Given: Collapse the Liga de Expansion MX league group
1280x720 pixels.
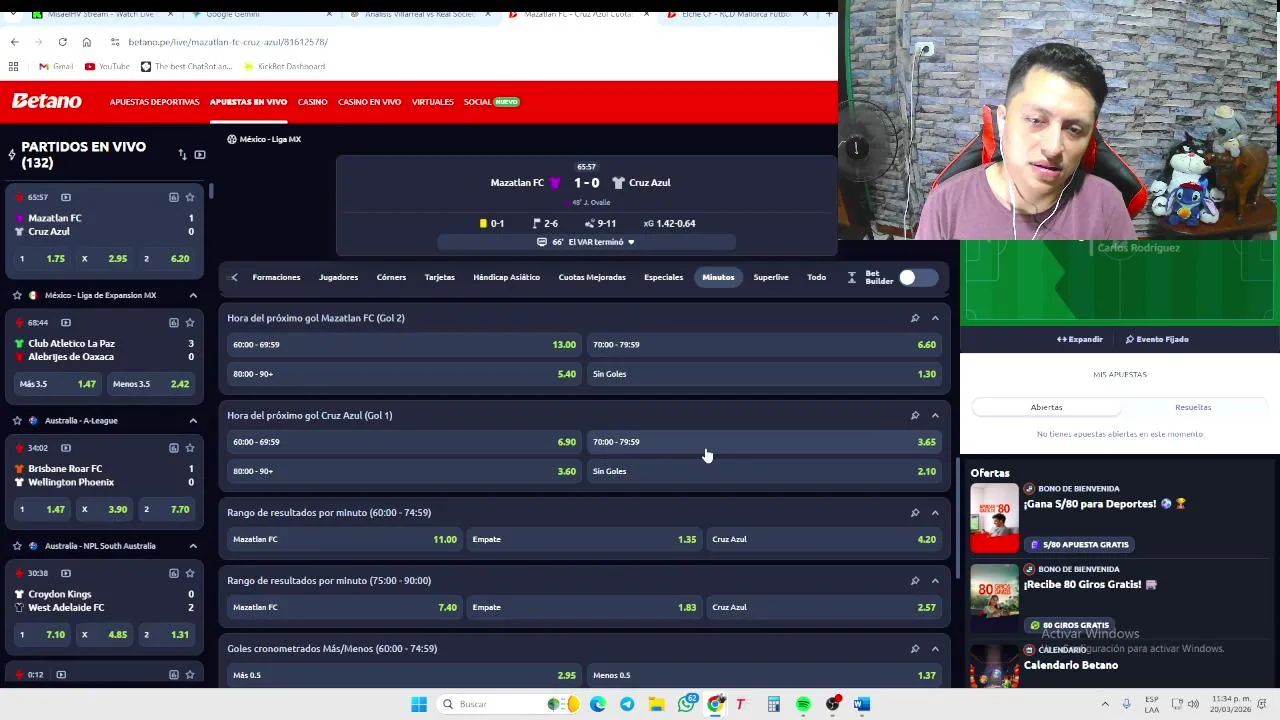Looking at the screenshot, I should tap(193, 295).
